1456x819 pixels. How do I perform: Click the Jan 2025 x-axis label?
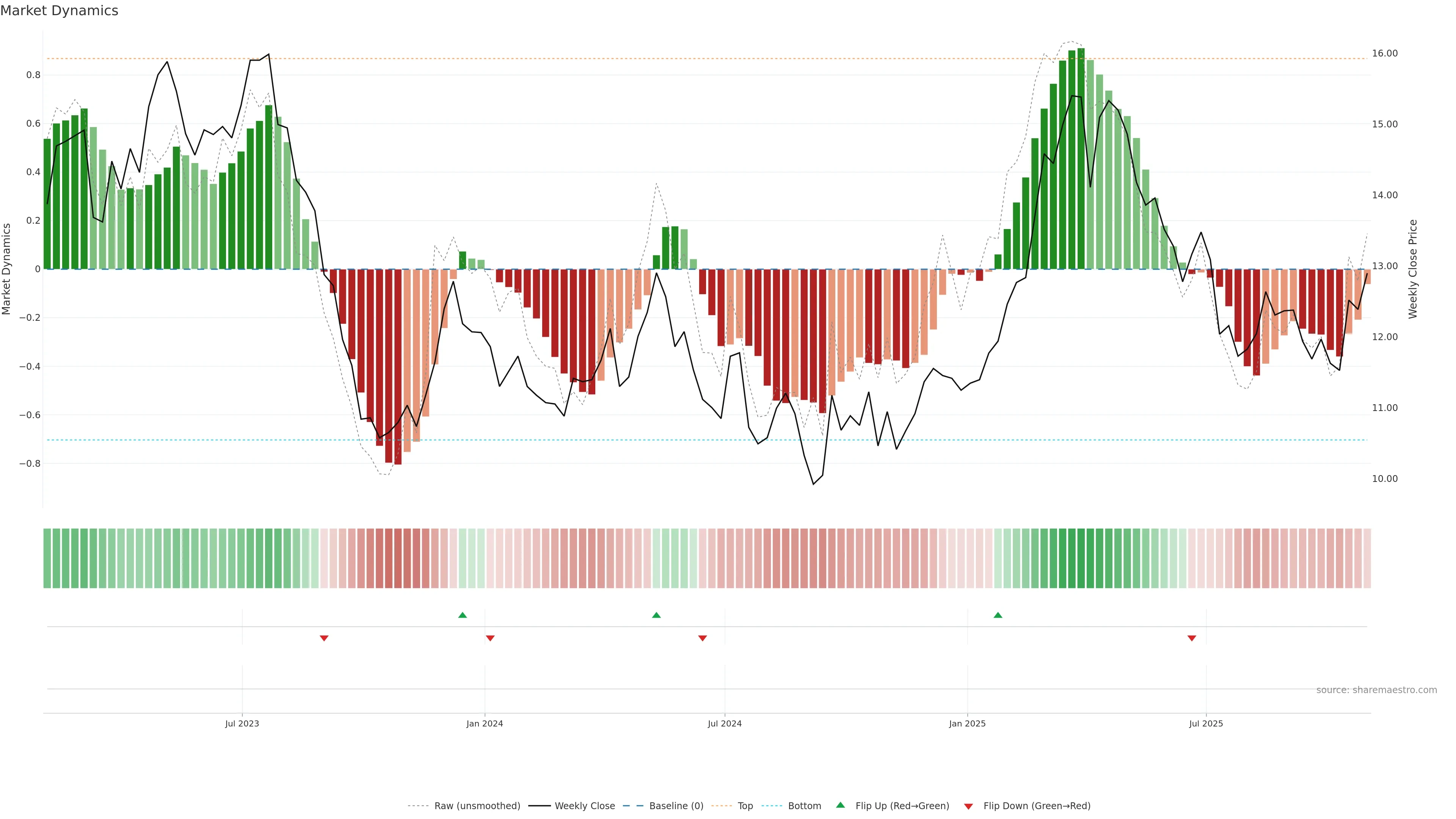967,723
